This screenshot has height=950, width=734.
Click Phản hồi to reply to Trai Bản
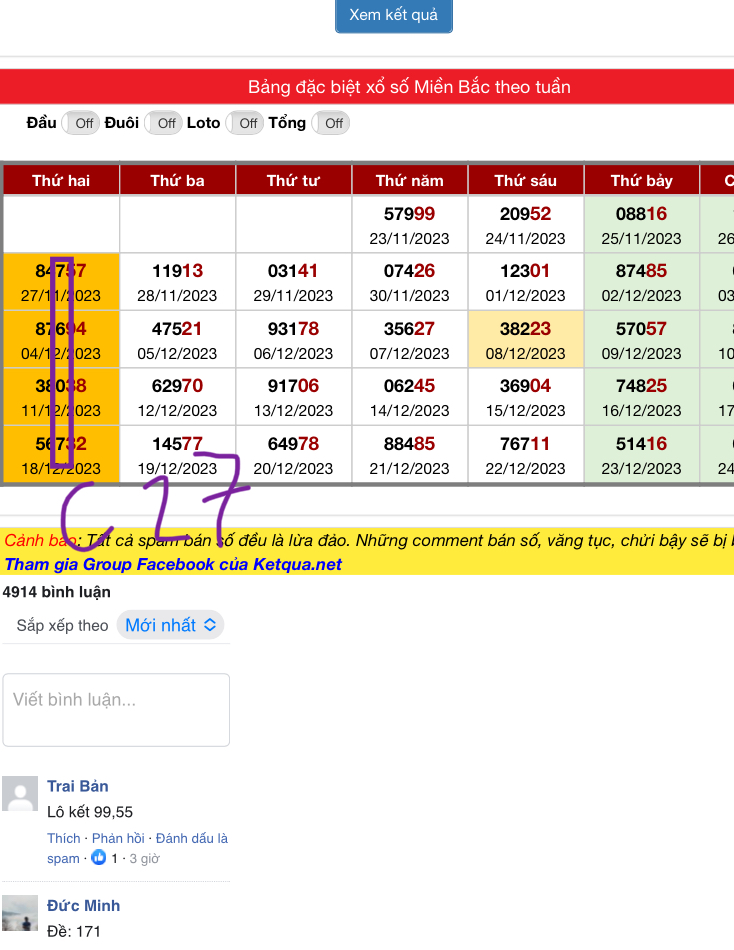[118, 838]
